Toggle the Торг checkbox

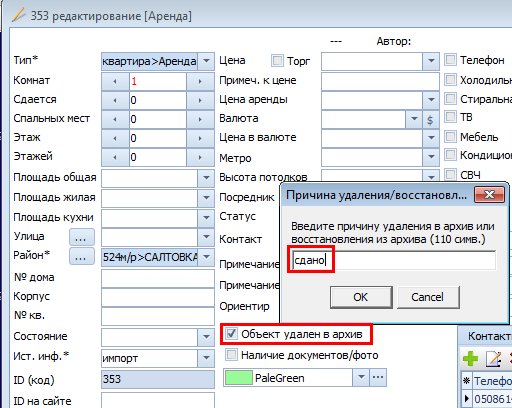tap(277, 61)
